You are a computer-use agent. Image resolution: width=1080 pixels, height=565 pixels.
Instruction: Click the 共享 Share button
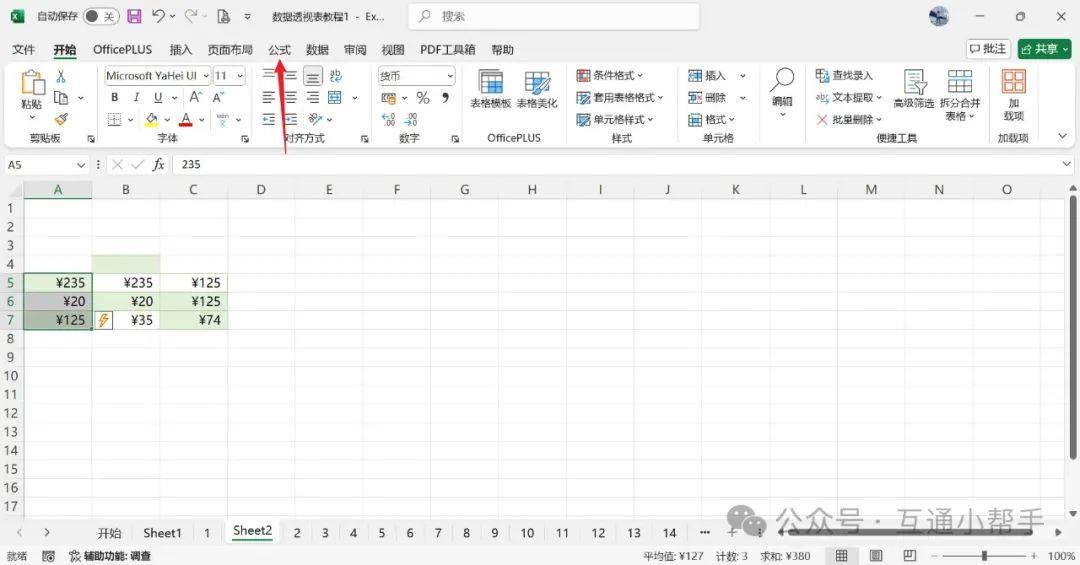click(1045, 49)
